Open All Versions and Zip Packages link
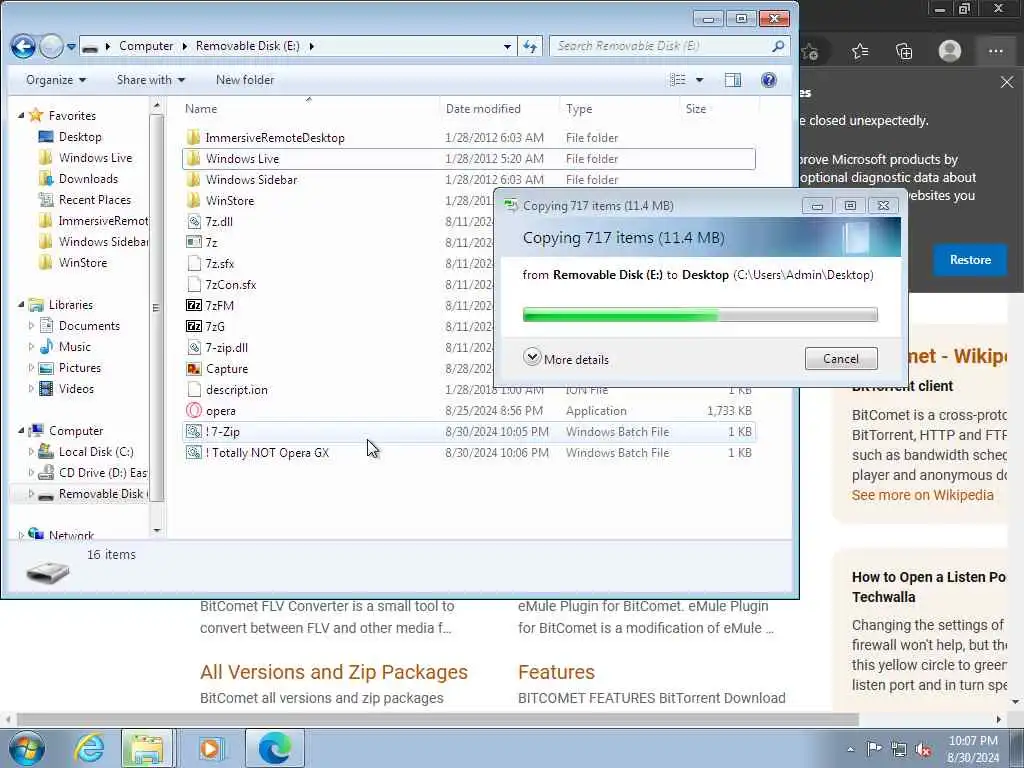The height and width of the screenshot is (768, 1024). (334, 672)
